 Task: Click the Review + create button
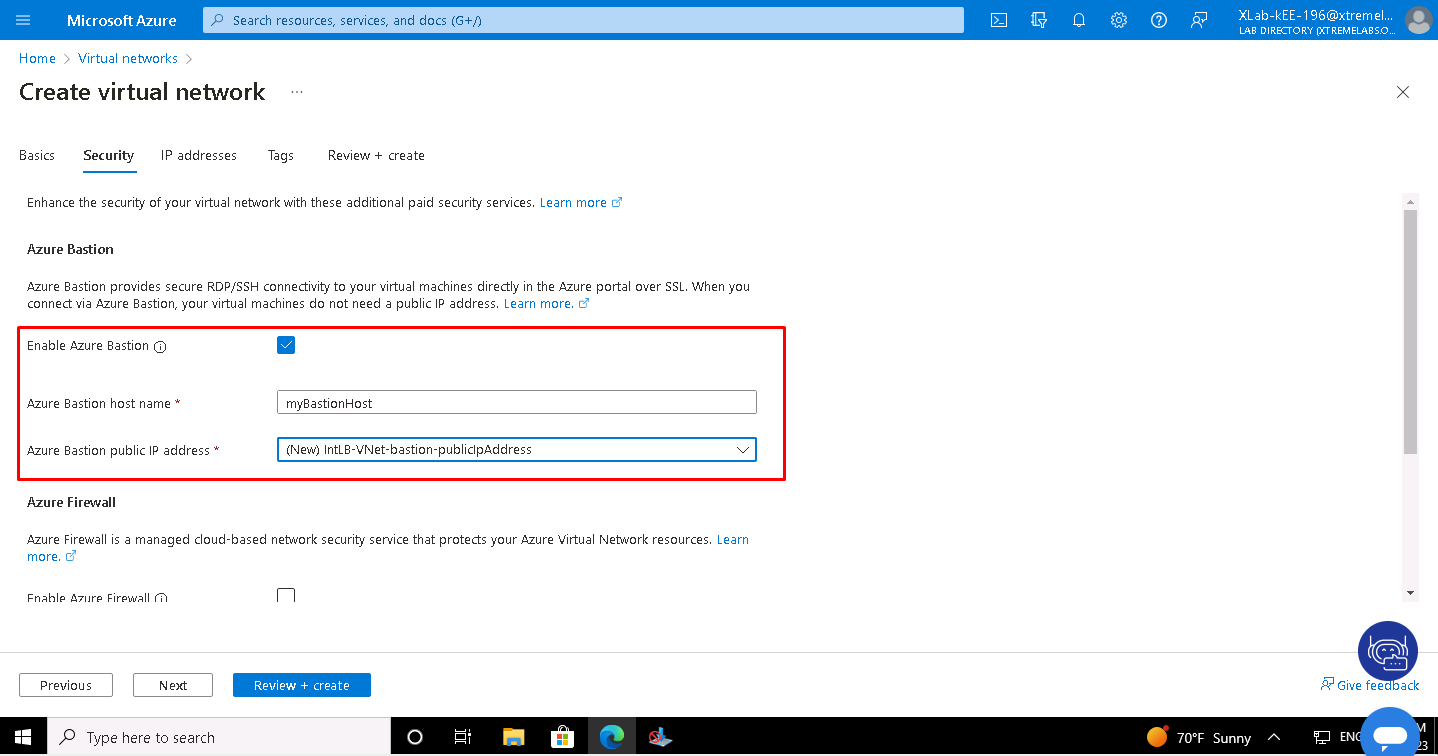coord(301,684)
